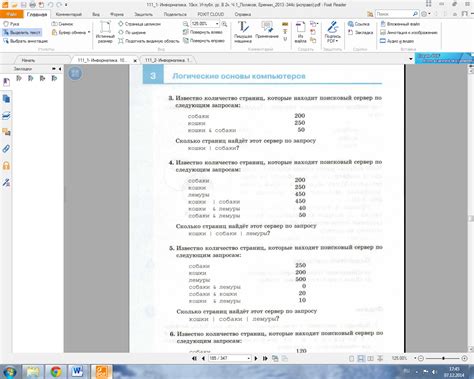Screen dimensions: 474x379
Task: Open the 125% zoom combo box in ribbon
Action: (x=205, y=24)
